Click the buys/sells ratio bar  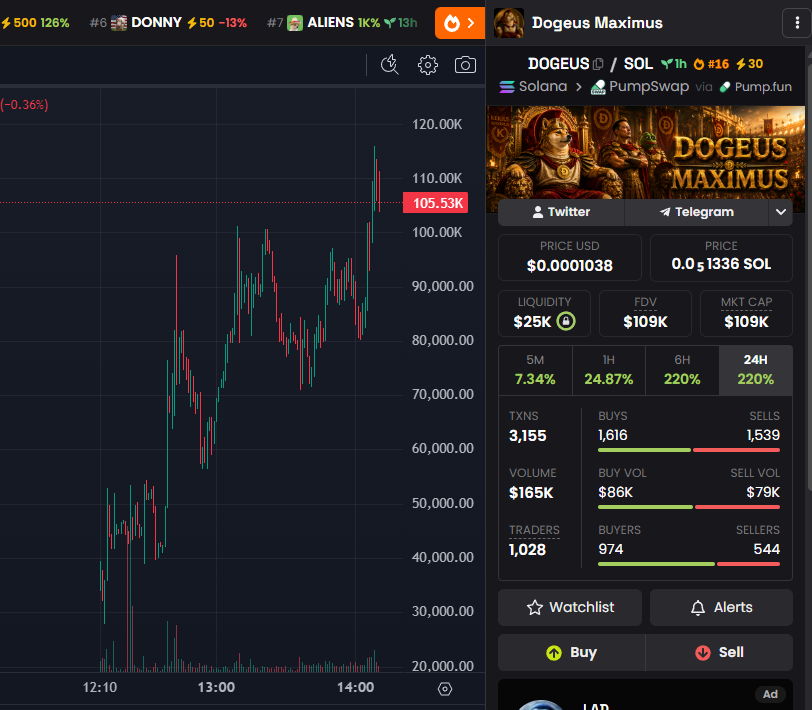689,450
